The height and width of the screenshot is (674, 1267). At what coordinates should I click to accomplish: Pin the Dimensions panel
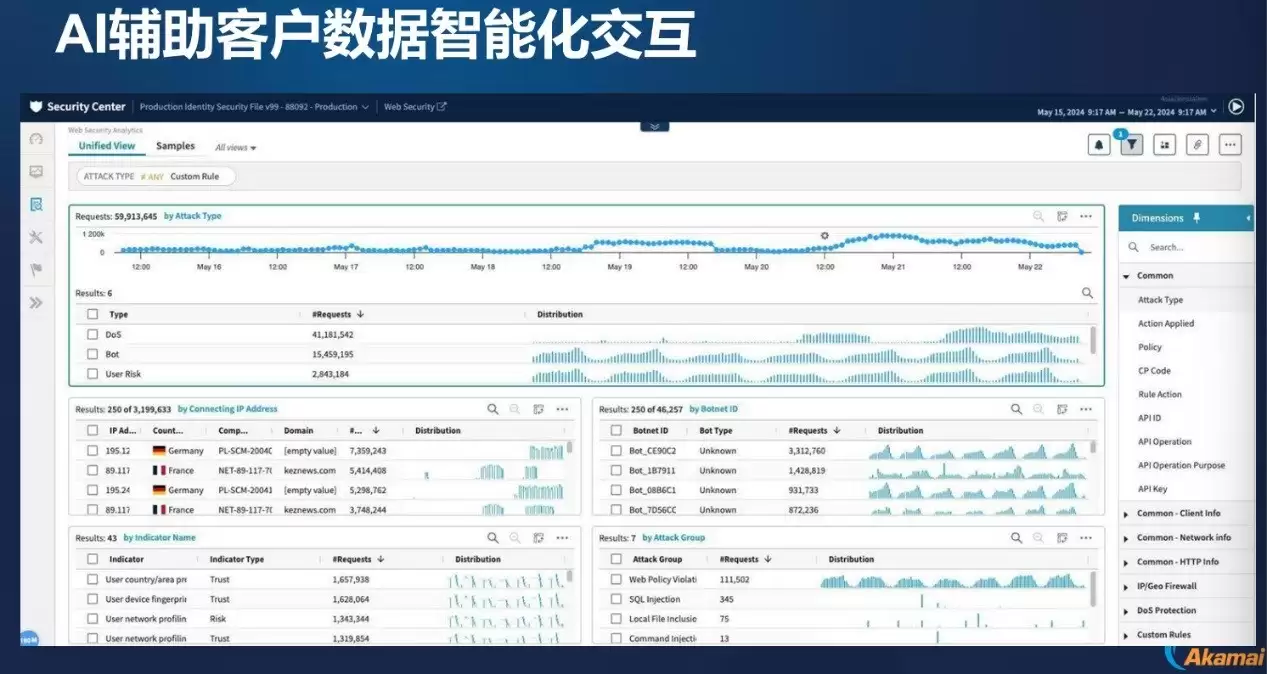coord(1197,218)
